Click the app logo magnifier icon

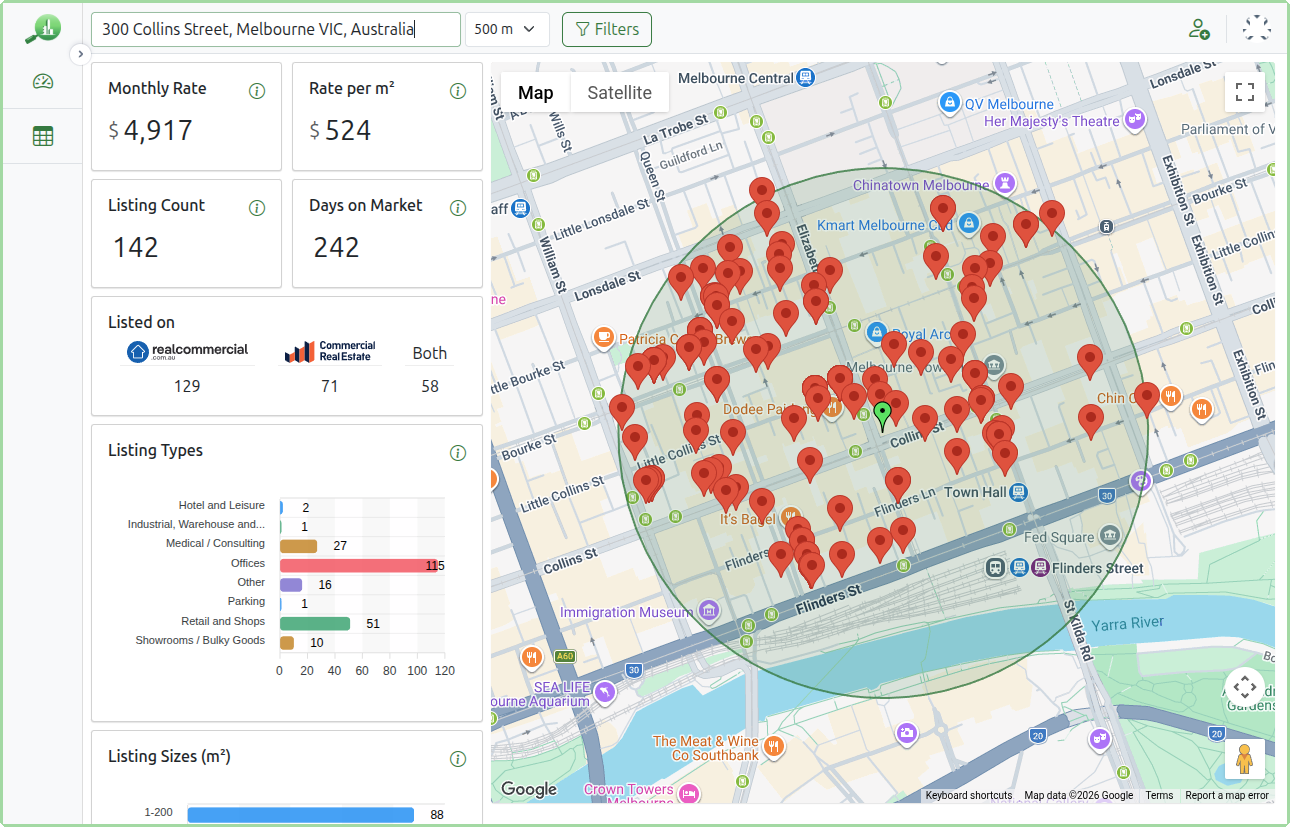click(43, 29)
